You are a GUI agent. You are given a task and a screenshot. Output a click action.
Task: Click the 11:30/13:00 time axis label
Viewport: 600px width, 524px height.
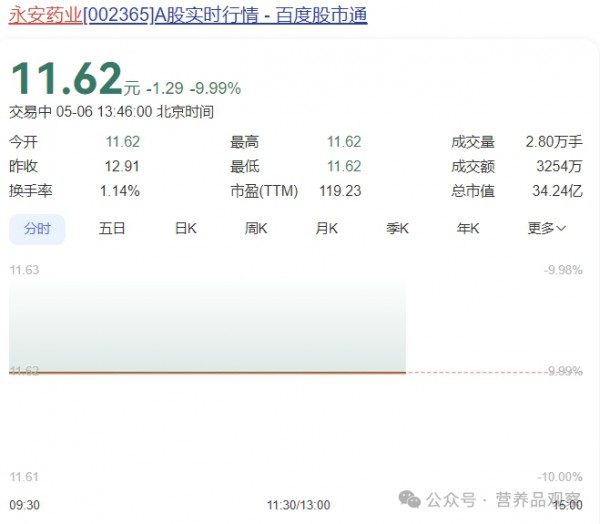tap(298, 505)
